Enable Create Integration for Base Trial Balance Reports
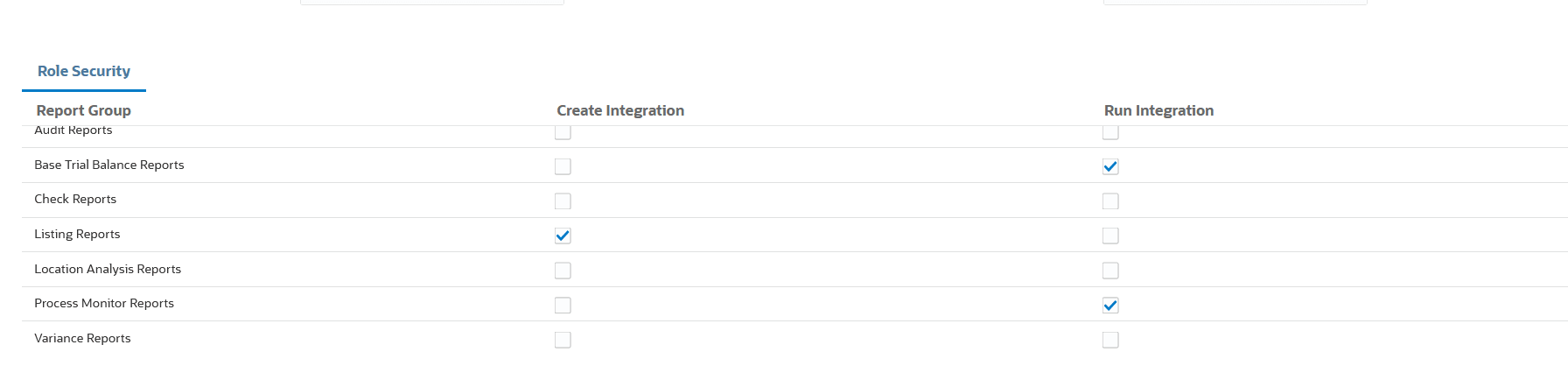Image resolution: width=1568 pixels, height=373 pixels. point(563,166)
